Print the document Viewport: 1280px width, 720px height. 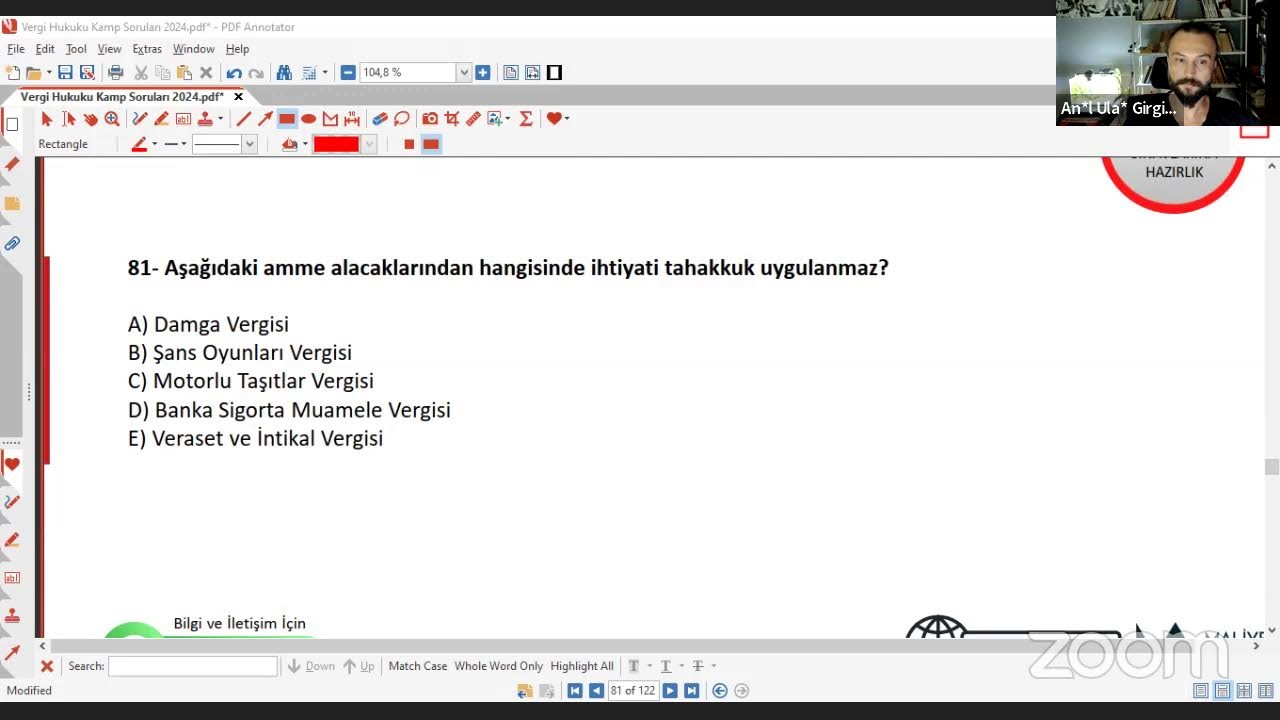click(115, 72)
